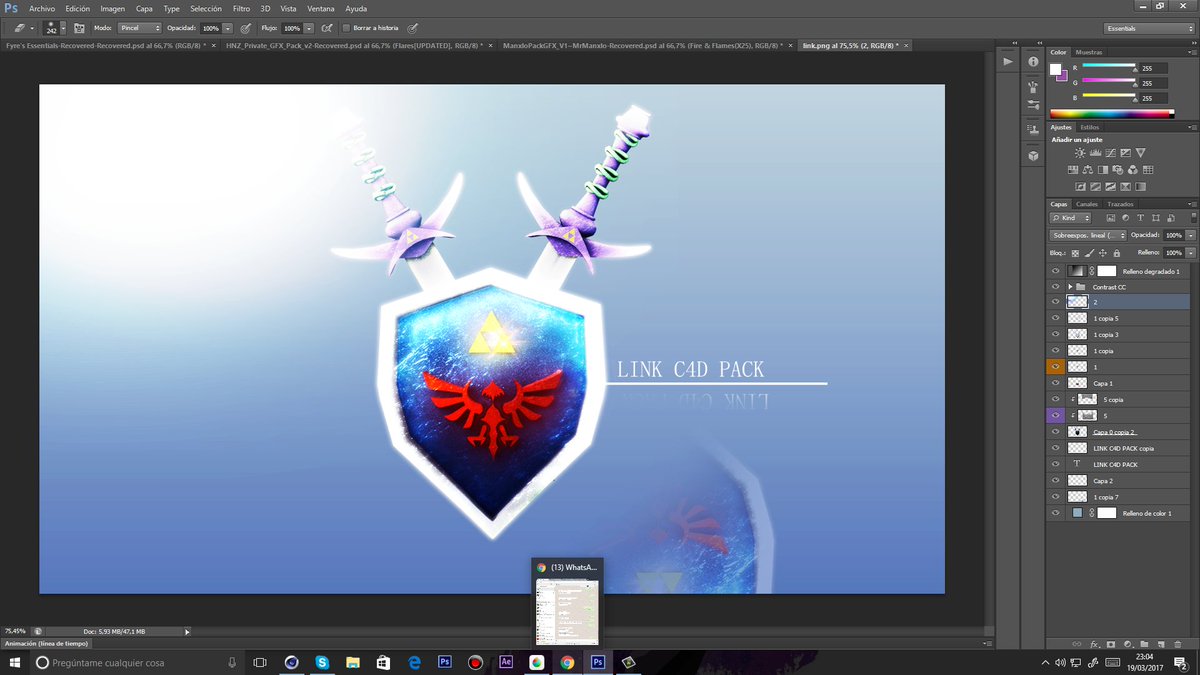Toggle visibility of orange-tagged layer 1
The width and height of the screenshot is (1200, 675).
(x=1055, y=367)
